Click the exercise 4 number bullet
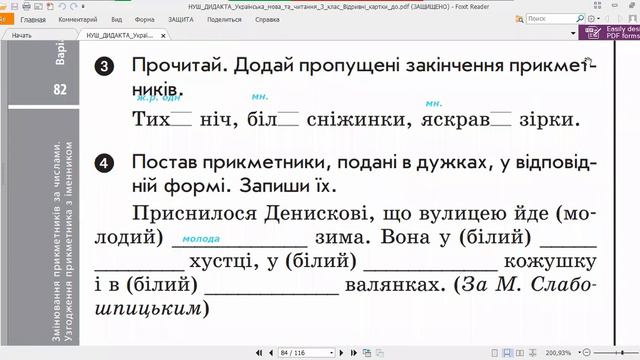The height and width of the screenshot is (360, 640). pyautogui.click(x=104, y=163)
